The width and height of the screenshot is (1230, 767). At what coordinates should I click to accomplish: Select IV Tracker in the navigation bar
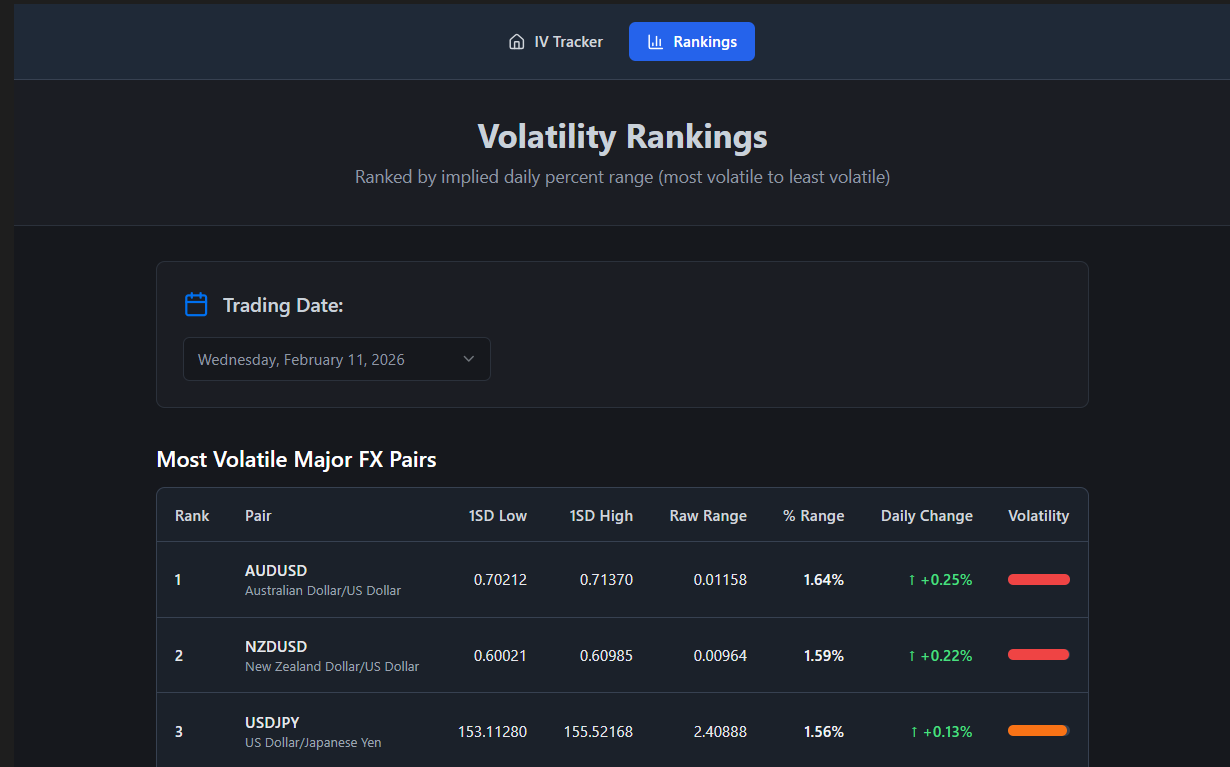click(x=555, y=41)
